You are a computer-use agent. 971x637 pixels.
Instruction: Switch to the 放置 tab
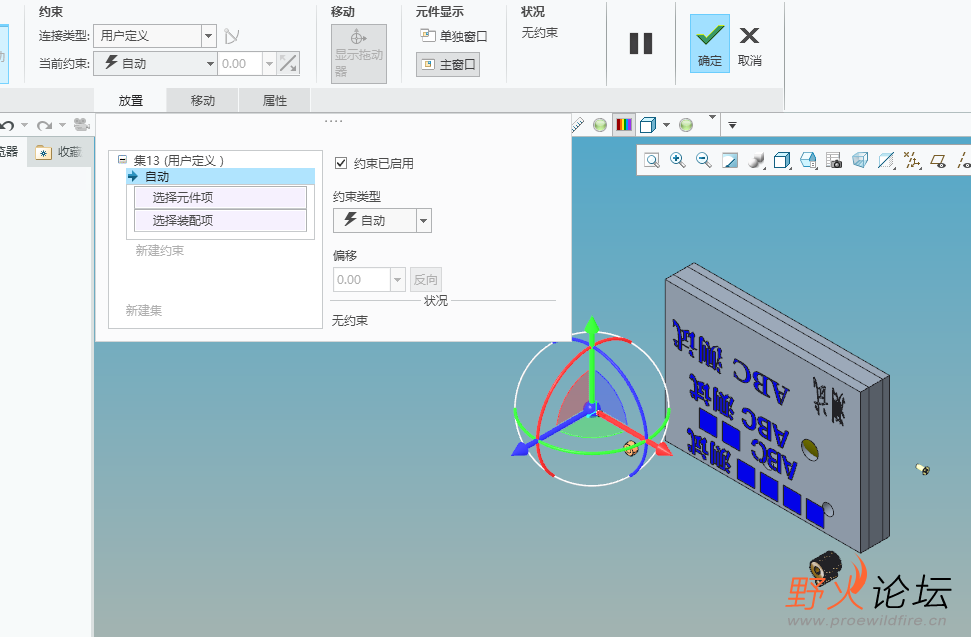click(x=131, y=100)
